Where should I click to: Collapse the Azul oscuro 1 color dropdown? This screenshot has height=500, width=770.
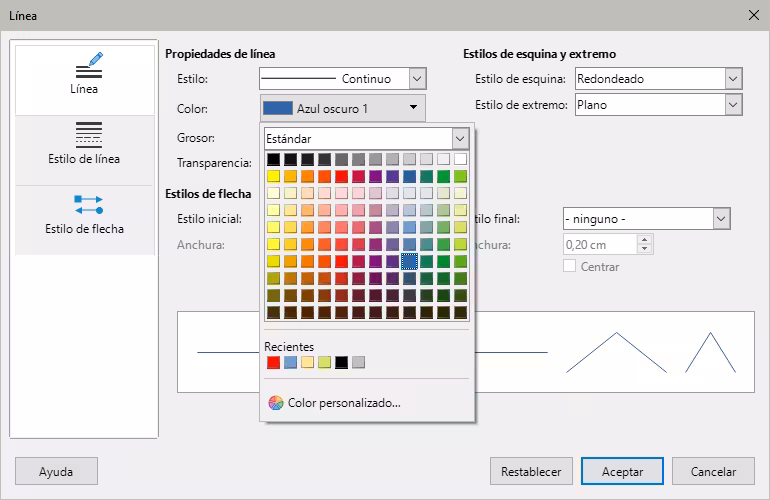pos(342,109)
